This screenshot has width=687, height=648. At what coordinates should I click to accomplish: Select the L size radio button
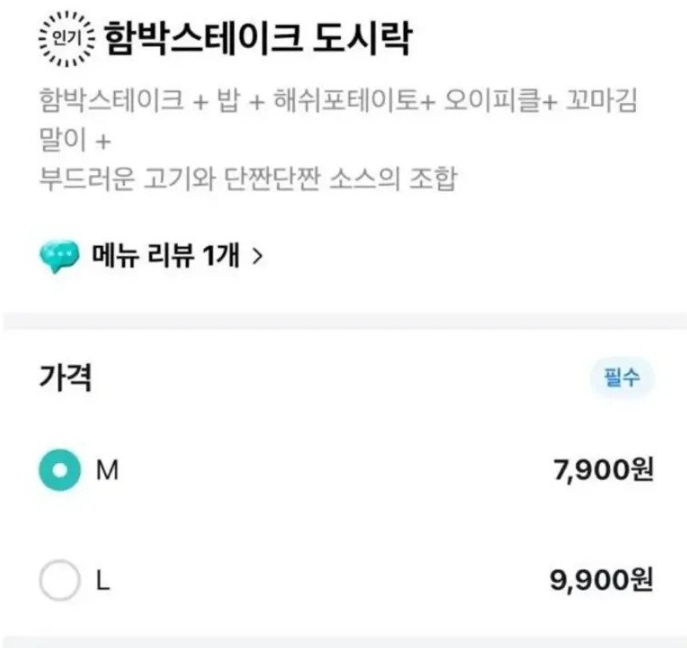(x=60, y=580)
